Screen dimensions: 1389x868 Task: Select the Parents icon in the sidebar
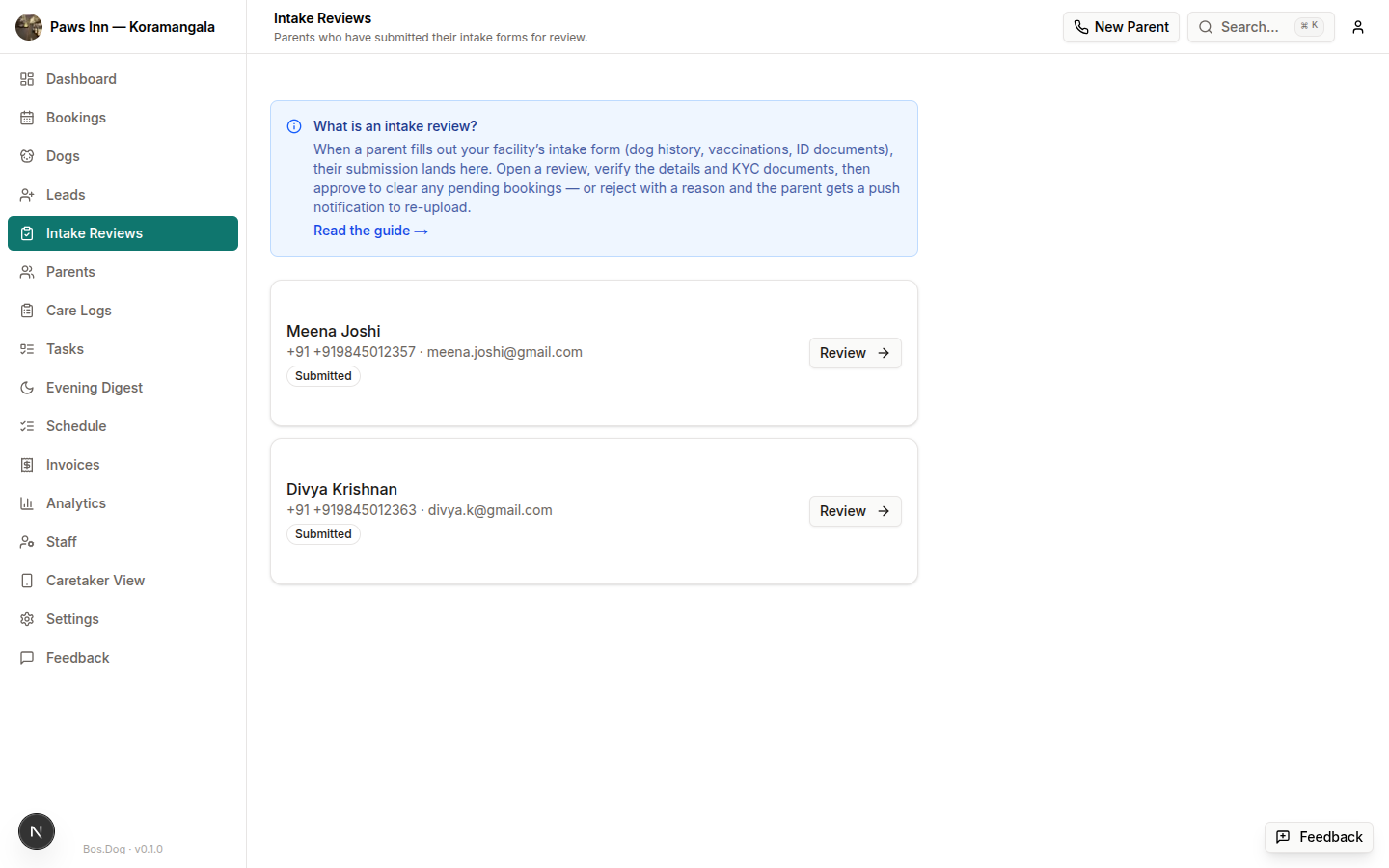[x=26, y=271]
